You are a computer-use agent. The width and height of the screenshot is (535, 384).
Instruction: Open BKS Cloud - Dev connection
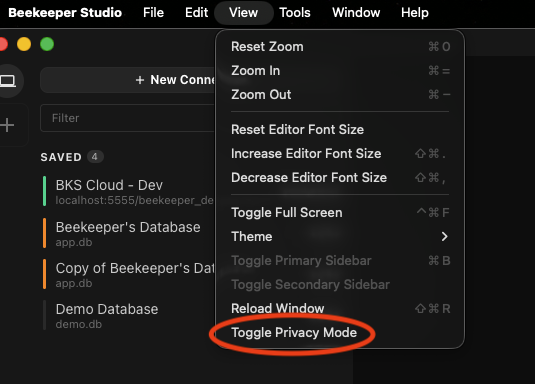click(129, 191)
